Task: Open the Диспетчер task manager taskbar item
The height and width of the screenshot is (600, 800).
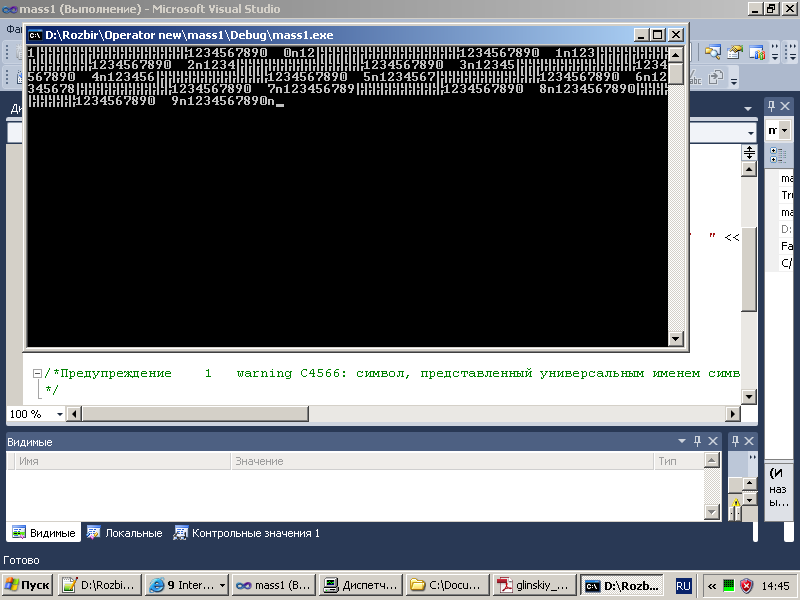Action: click(x=360, y=585)
